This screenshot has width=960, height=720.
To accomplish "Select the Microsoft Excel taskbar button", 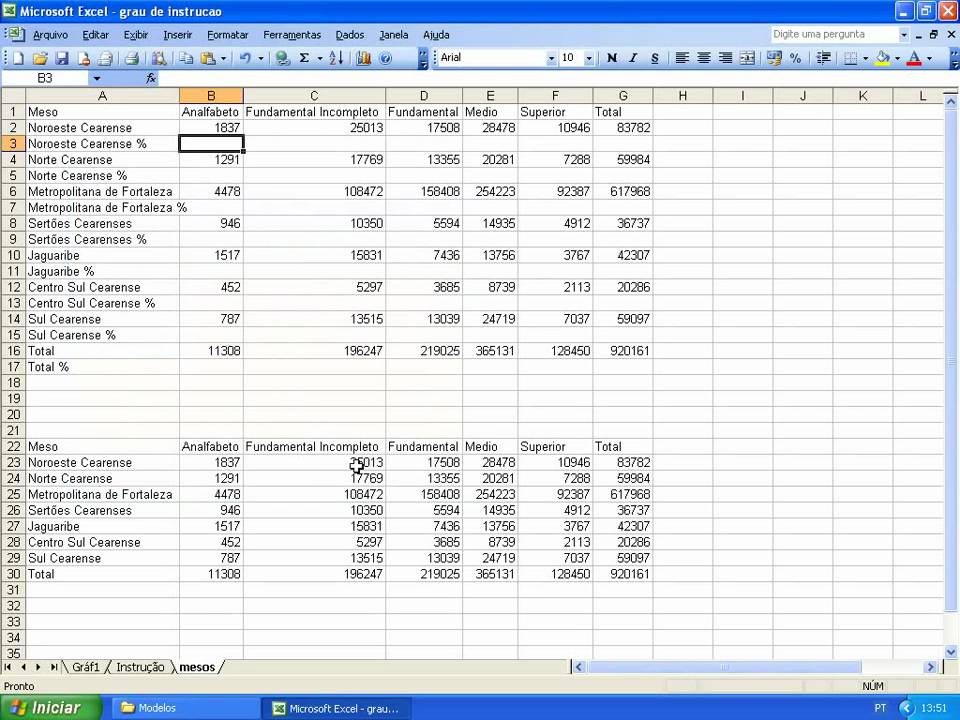I will [337, 708].
